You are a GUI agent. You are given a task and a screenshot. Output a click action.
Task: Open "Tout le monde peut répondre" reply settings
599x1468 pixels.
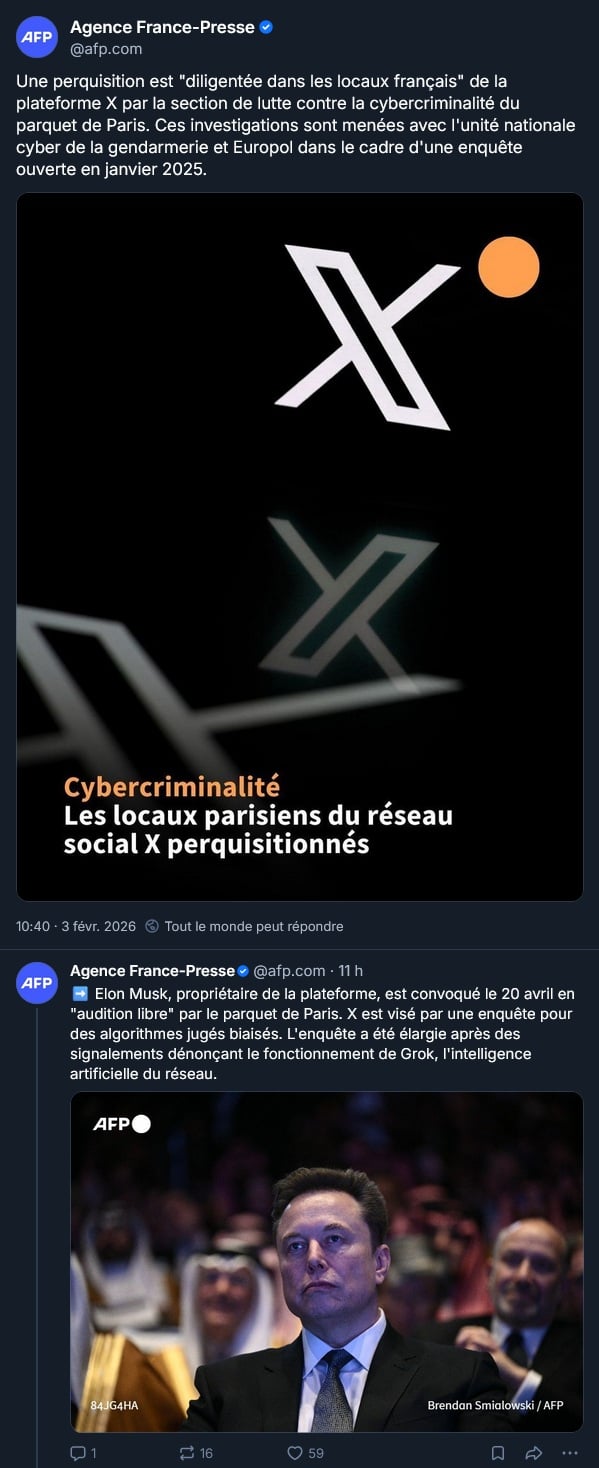pyautogui.click(x=254, y=926)
